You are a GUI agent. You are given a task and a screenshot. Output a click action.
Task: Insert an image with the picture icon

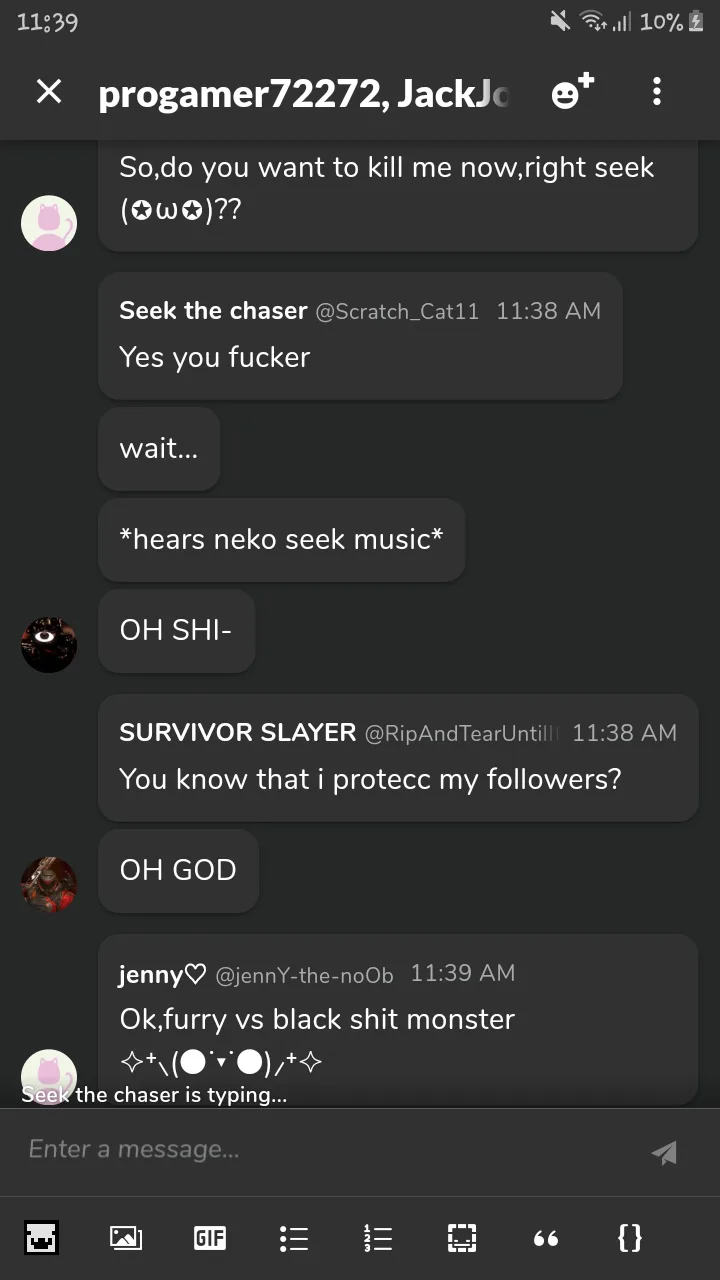point(126,1238)
